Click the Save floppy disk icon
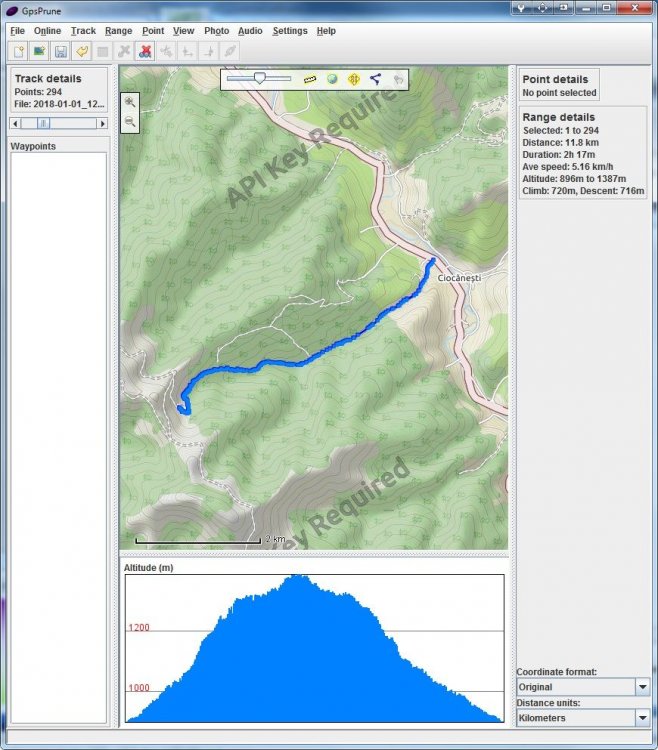Screen dimensions: 658x750 coord(60,52)
